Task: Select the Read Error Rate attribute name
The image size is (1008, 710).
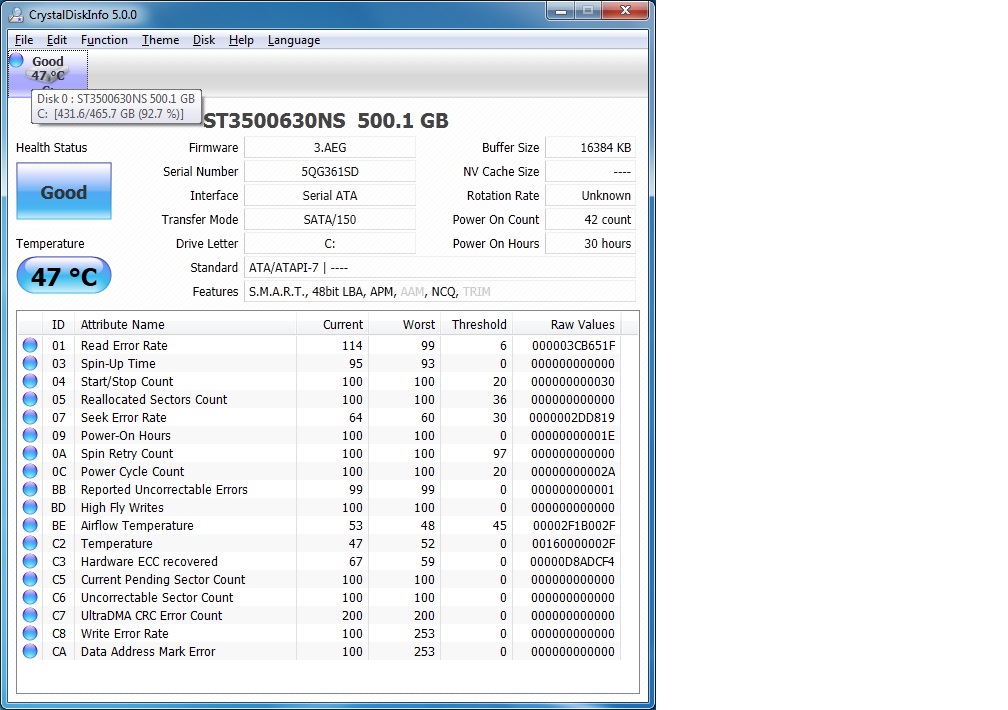Action: [124, 345]
